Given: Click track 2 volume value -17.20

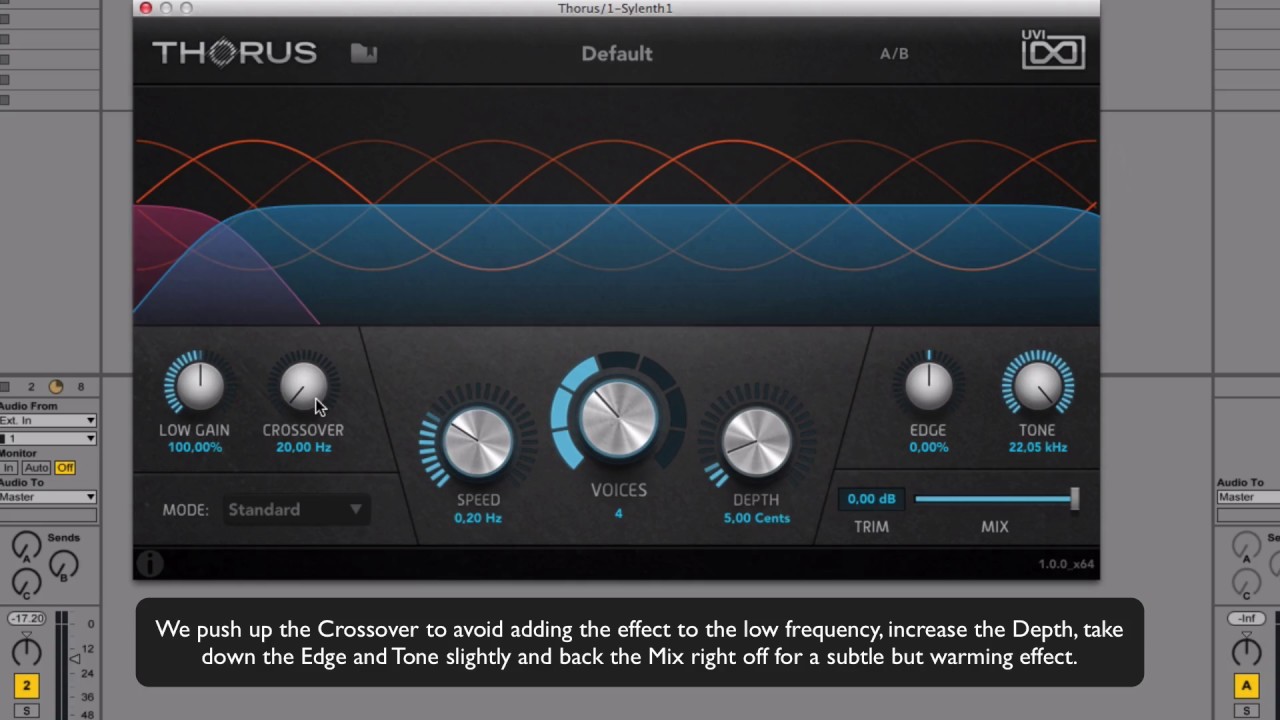Looking at the screenshot, I should (26, 619).
